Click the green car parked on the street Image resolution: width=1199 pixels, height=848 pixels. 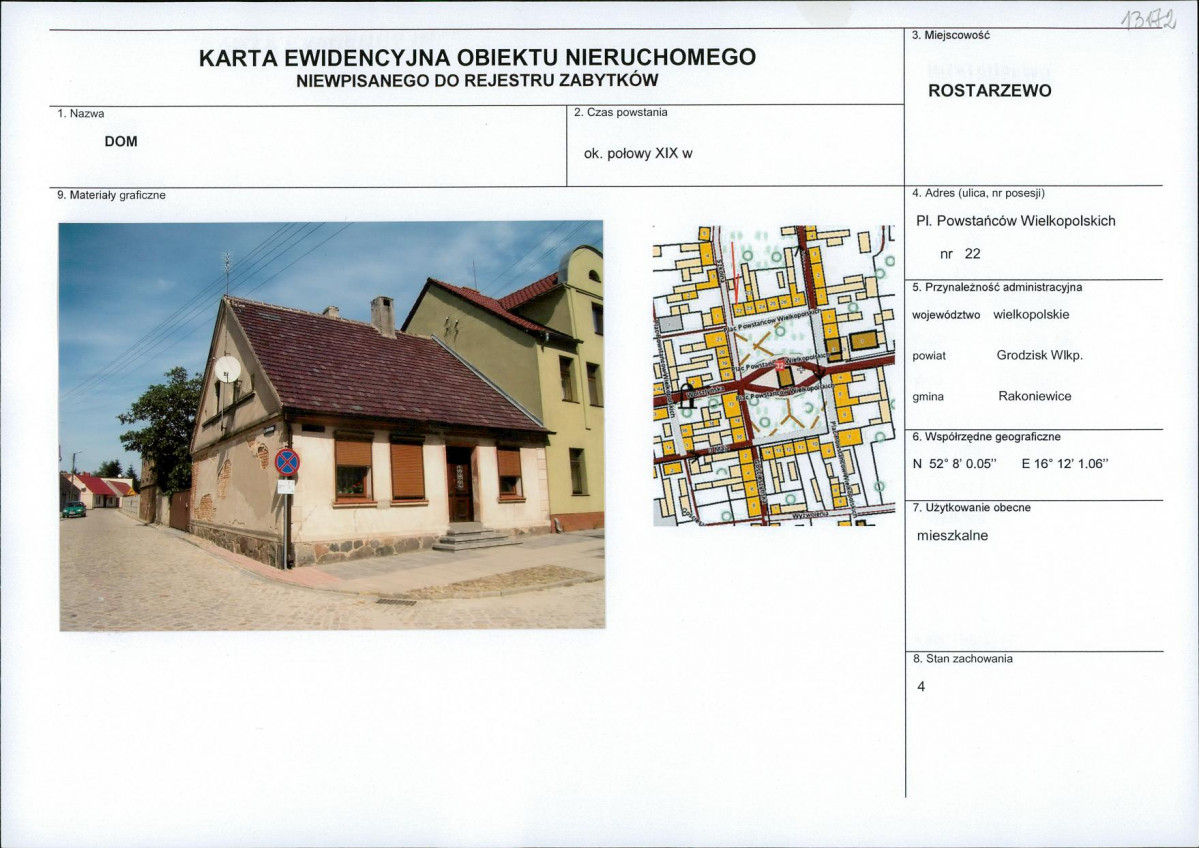(73, 509)
